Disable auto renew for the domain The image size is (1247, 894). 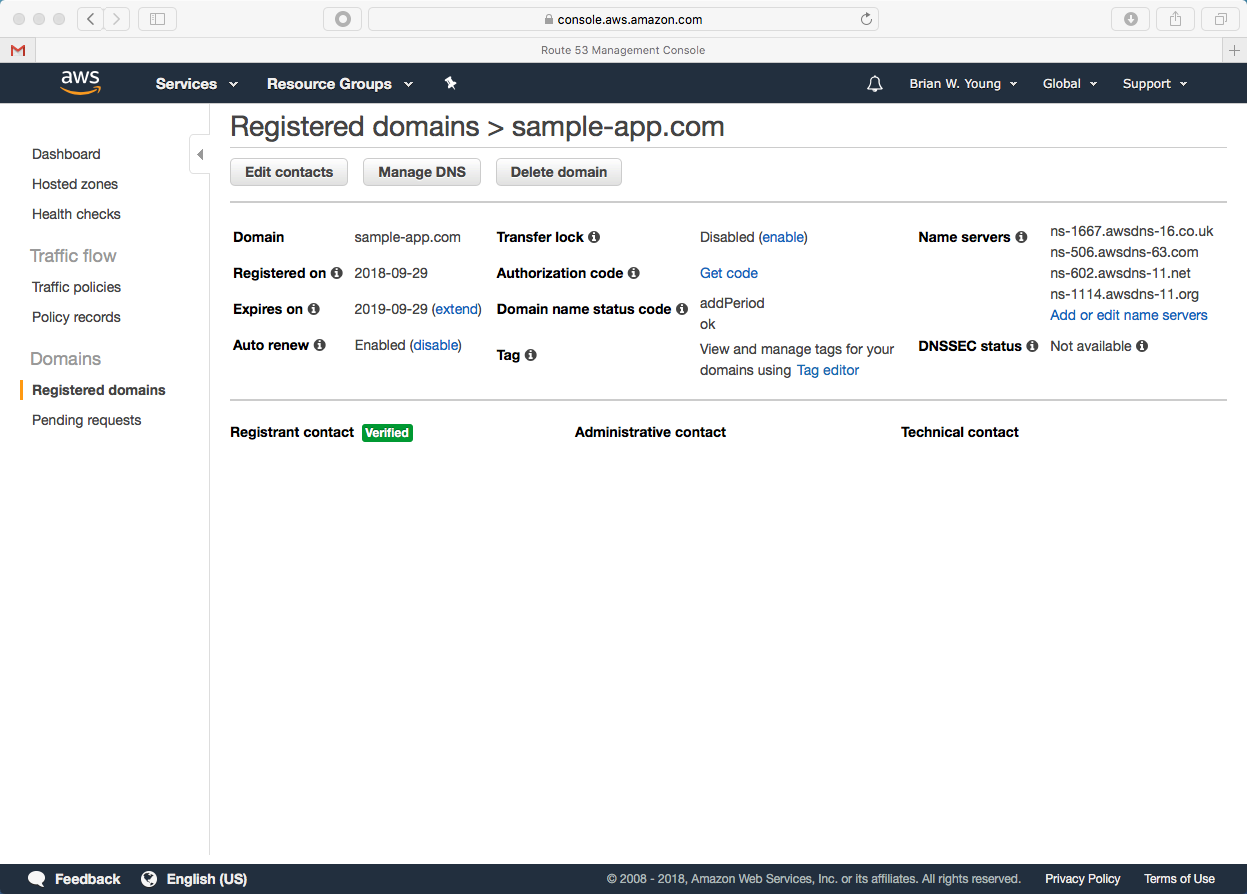[x=435, y=345]
